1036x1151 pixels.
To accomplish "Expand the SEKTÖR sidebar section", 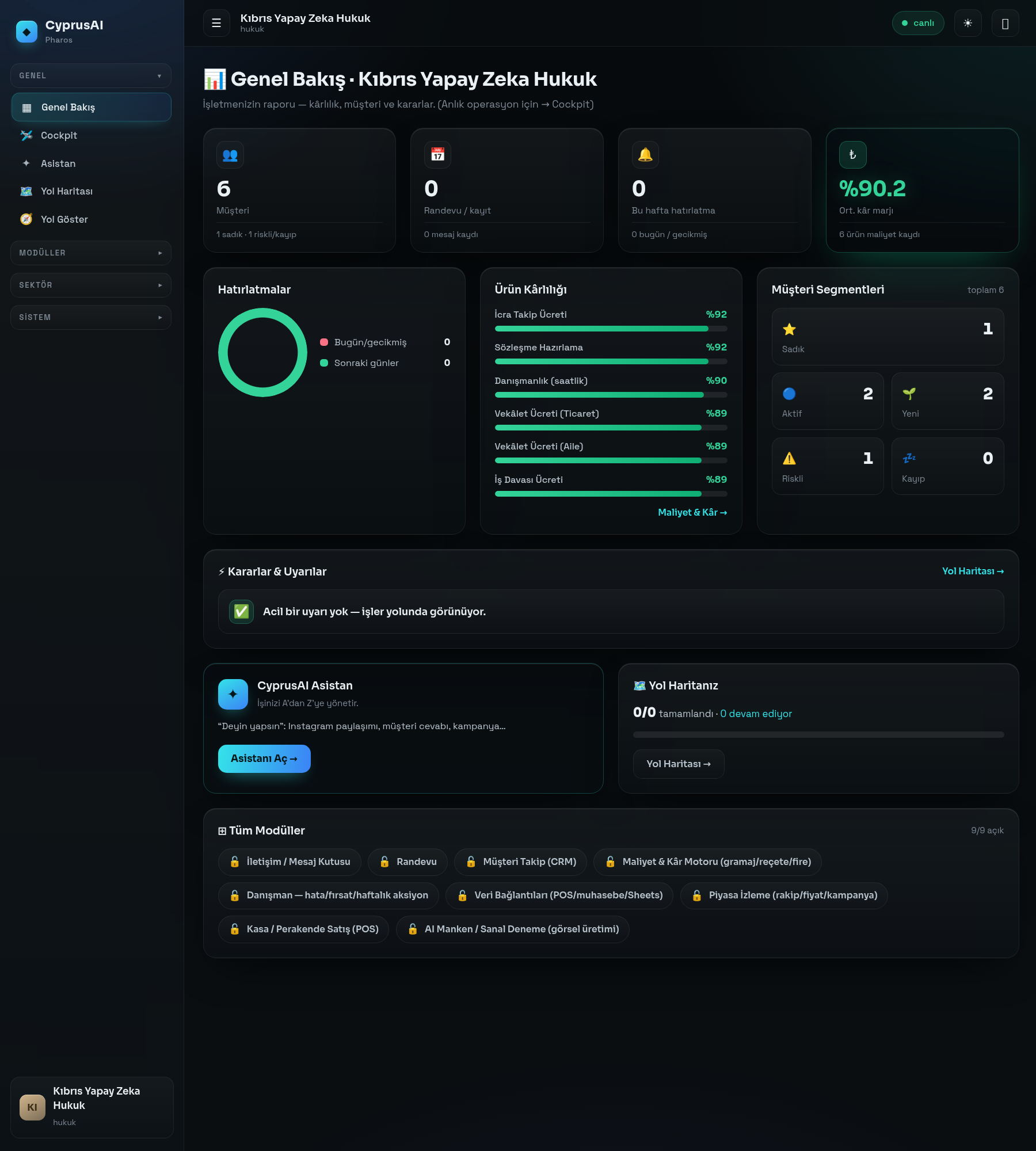I will pos(91,285).
